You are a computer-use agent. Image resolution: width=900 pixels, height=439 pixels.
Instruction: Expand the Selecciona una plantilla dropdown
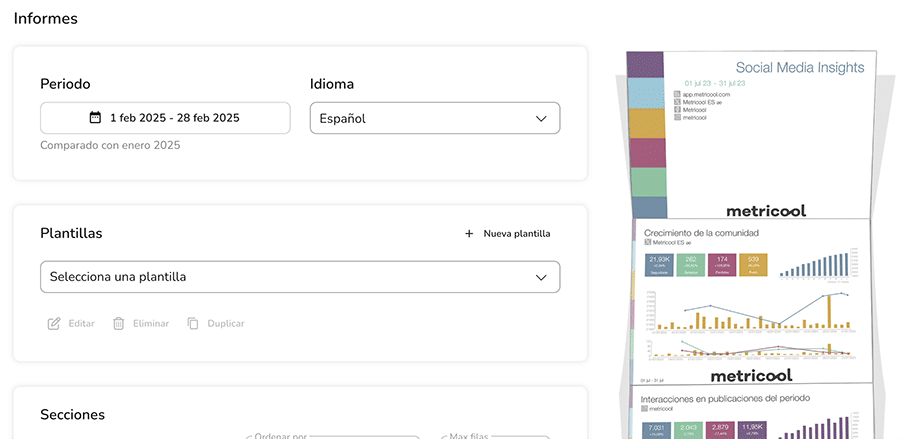click(x=300, y=277)
